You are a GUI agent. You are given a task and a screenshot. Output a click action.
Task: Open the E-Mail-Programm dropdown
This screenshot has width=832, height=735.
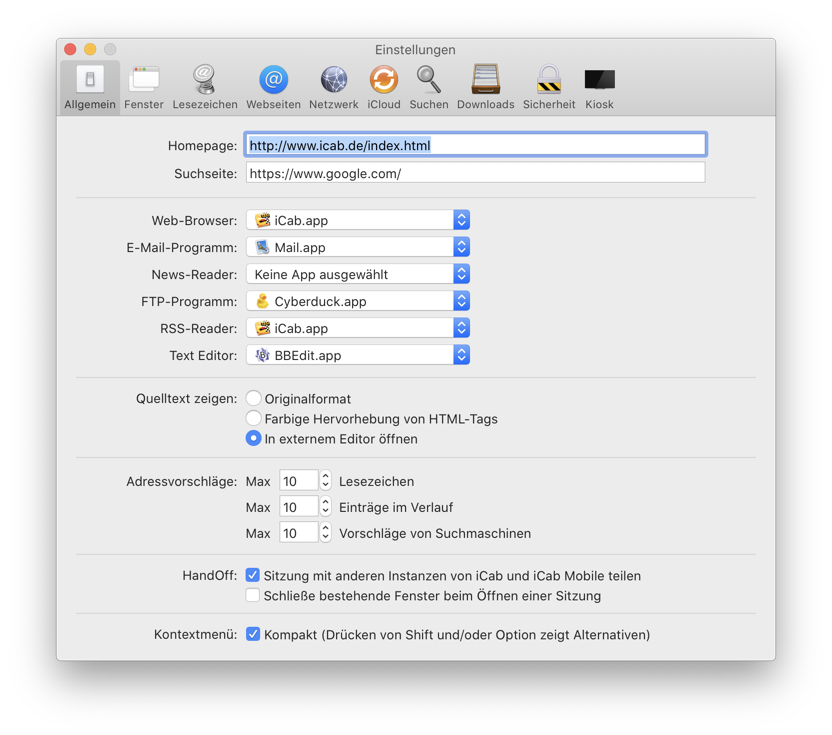tap(358, 247)
